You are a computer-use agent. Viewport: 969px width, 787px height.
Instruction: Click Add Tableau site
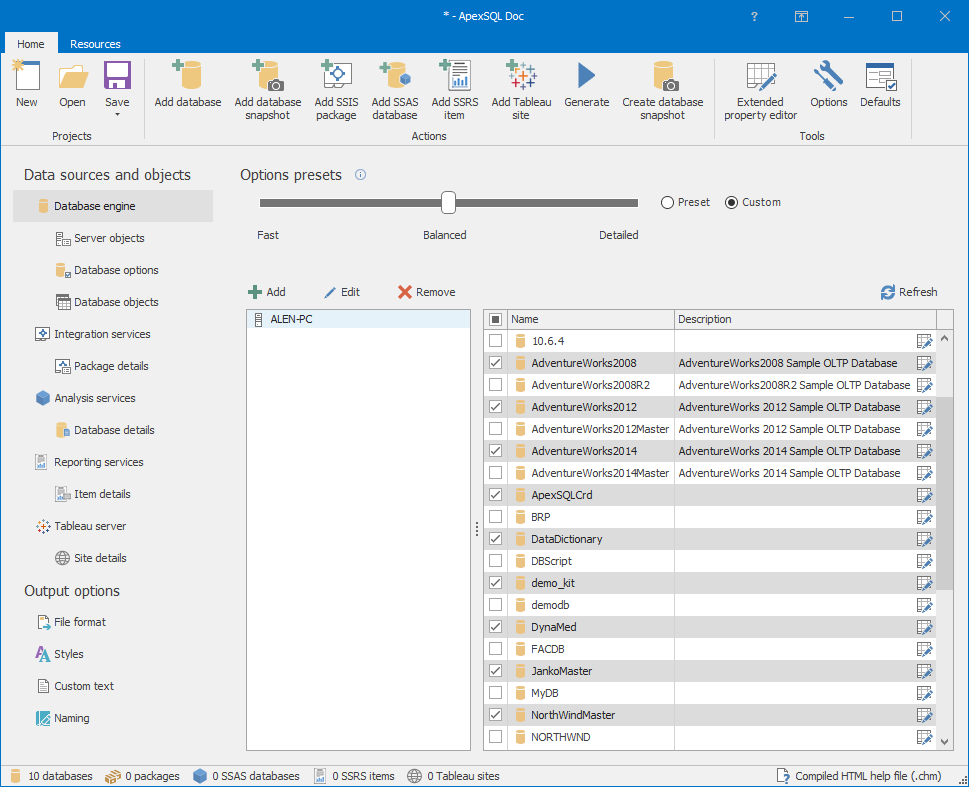coord(521,90)
